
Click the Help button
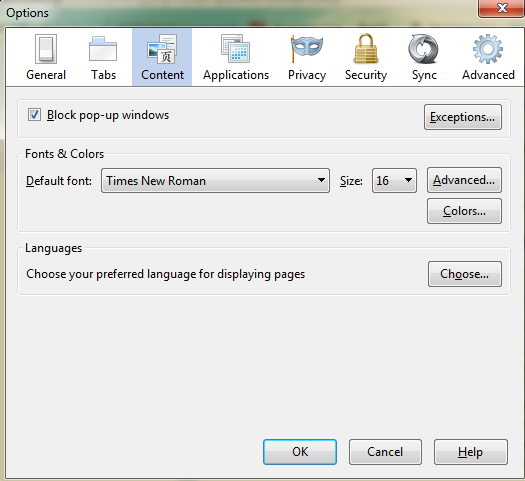click(471, 452)
